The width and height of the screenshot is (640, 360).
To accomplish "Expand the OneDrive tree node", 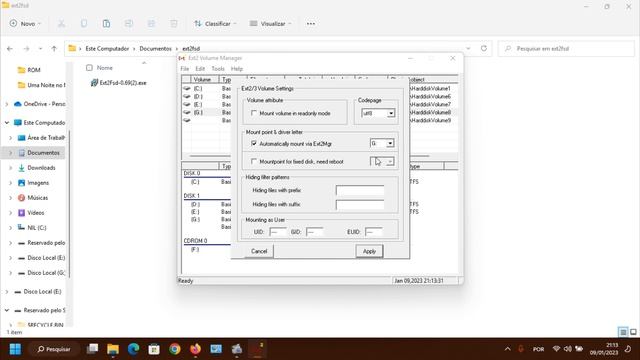I will [7, 104].
